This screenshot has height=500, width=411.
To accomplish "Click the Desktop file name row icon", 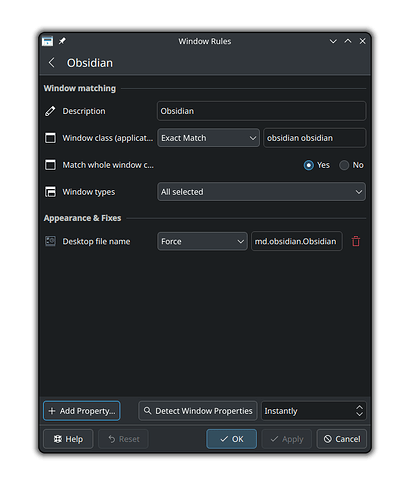I will click(50, 241).
